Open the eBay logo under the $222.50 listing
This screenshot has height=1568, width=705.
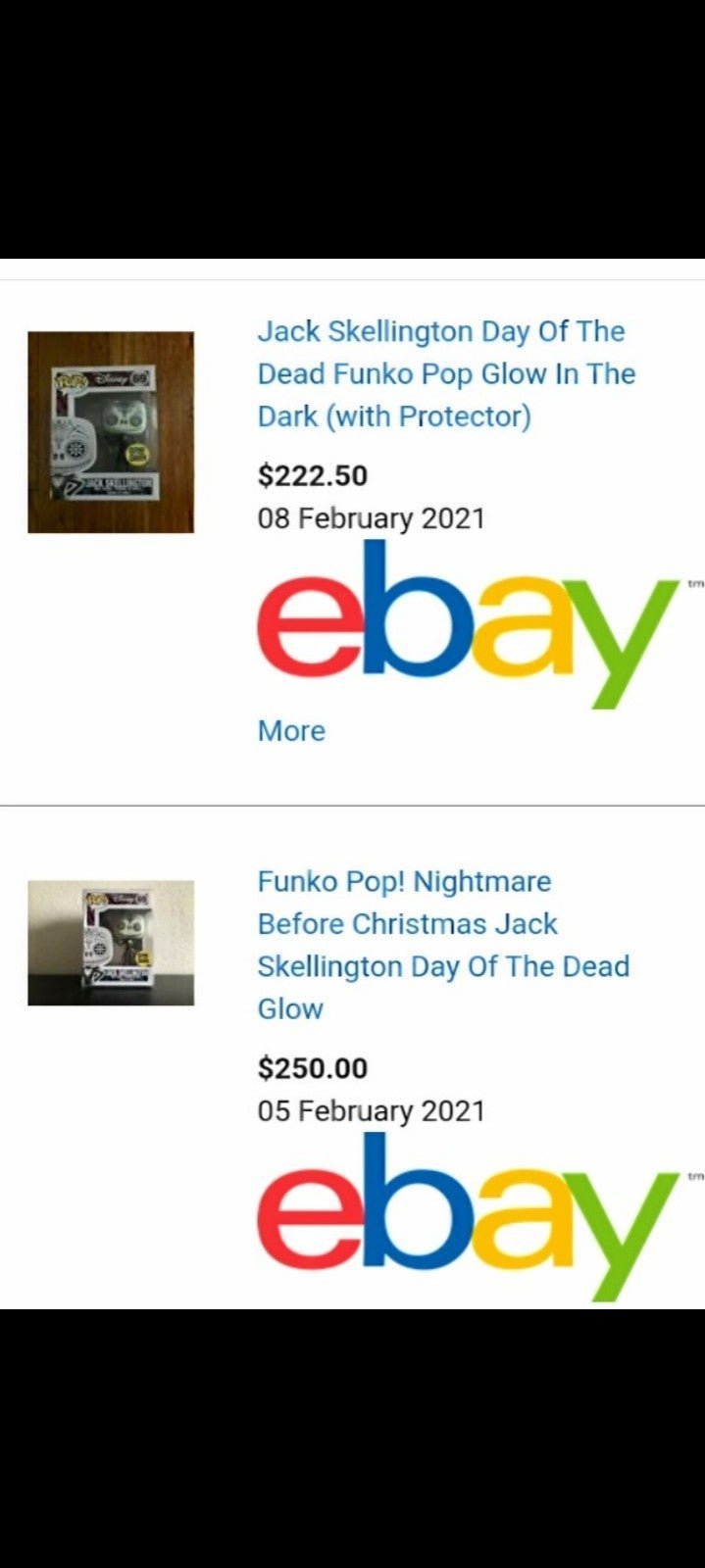tap(468, 625)
